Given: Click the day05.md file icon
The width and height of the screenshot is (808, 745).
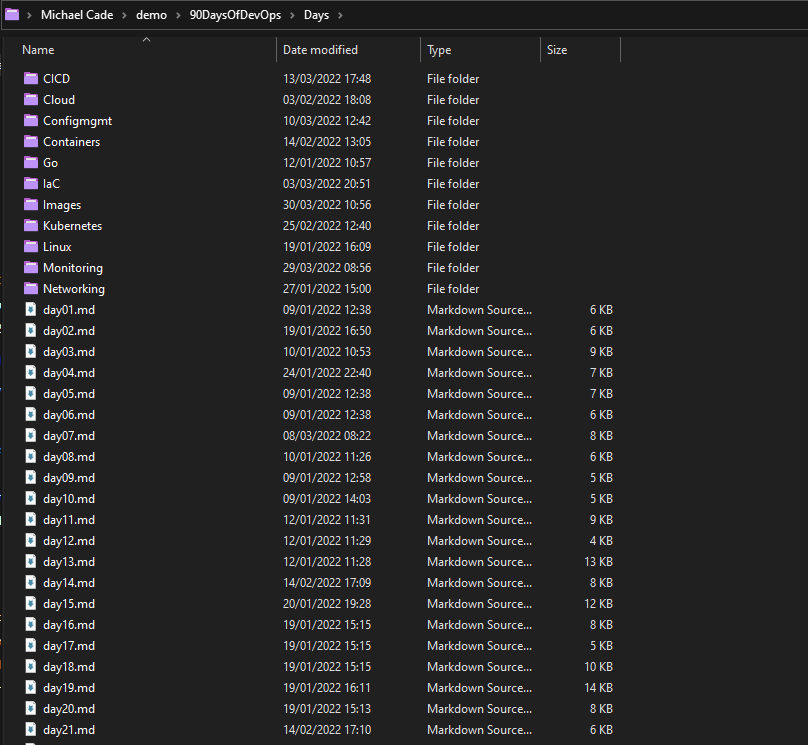Looking at the screenshot, I should (31, 394).
